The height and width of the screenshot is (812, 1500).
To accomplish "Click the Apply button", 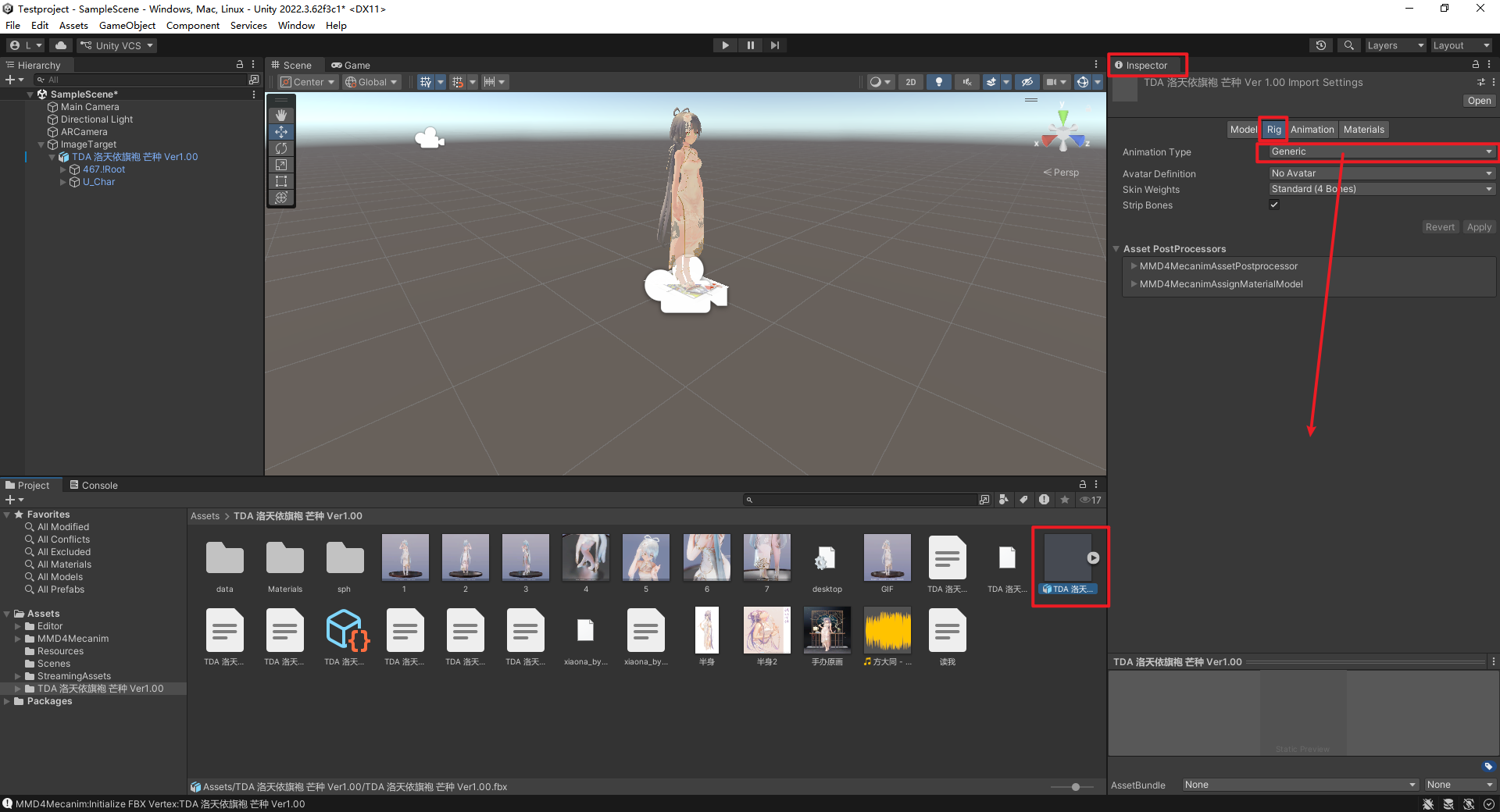I will pos(1479,227).
